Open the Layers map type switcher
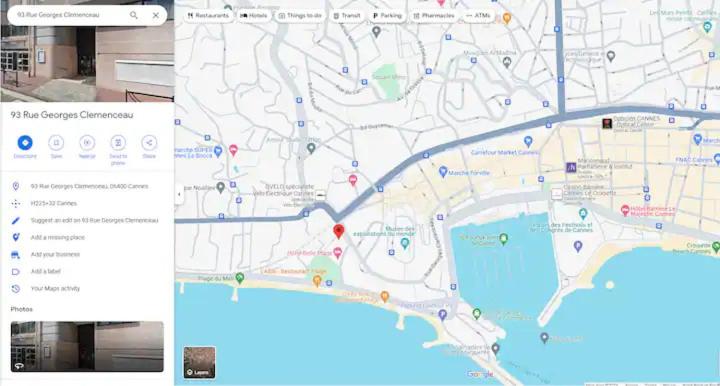The image size is (720, 386). pos(199,363)
